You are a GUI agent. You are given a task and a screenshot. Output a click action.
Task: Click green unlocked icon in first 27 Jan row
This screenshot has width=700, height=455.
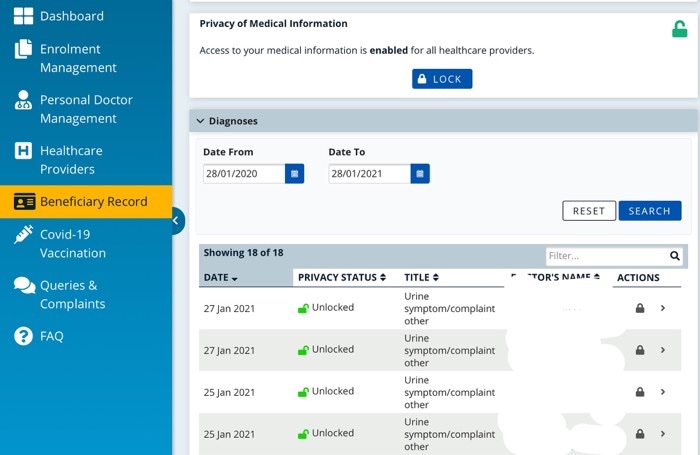tap(303, 308)
